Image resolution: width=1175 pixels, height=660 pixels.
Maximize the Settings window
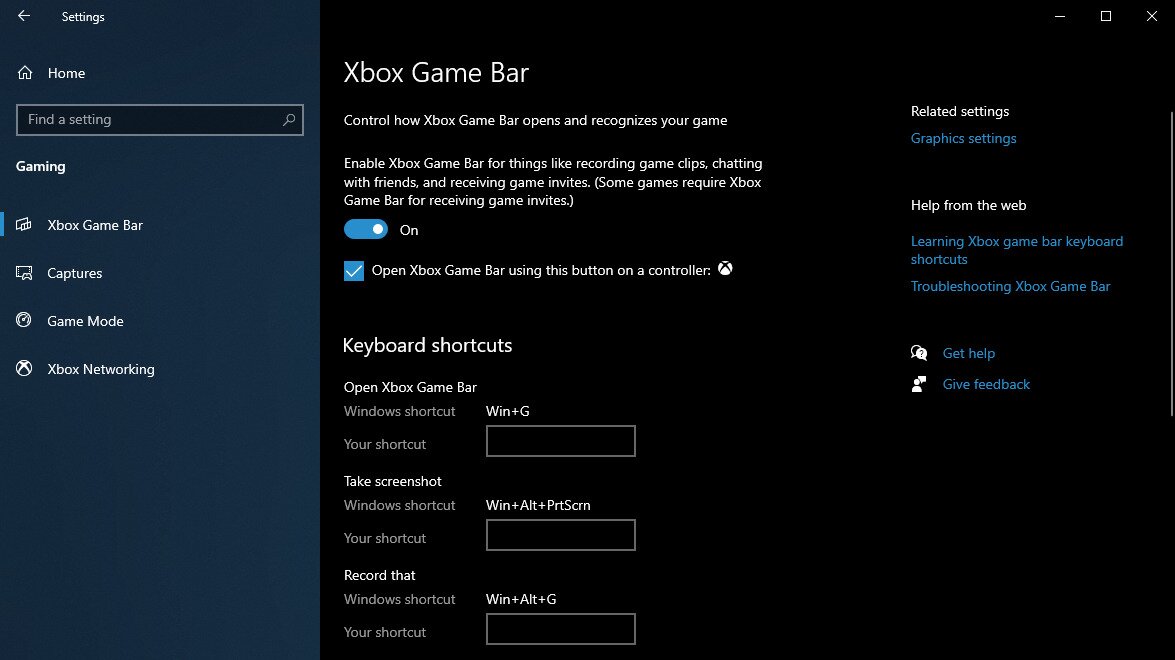(x=1105, y=16)
